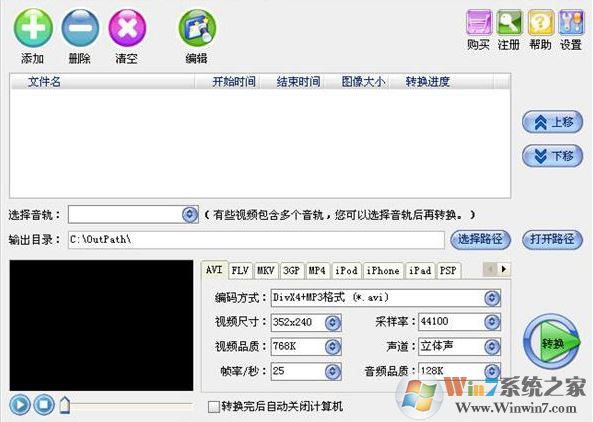Click the 图像大小 column header
Screen dimensions: 593x422
358,82
